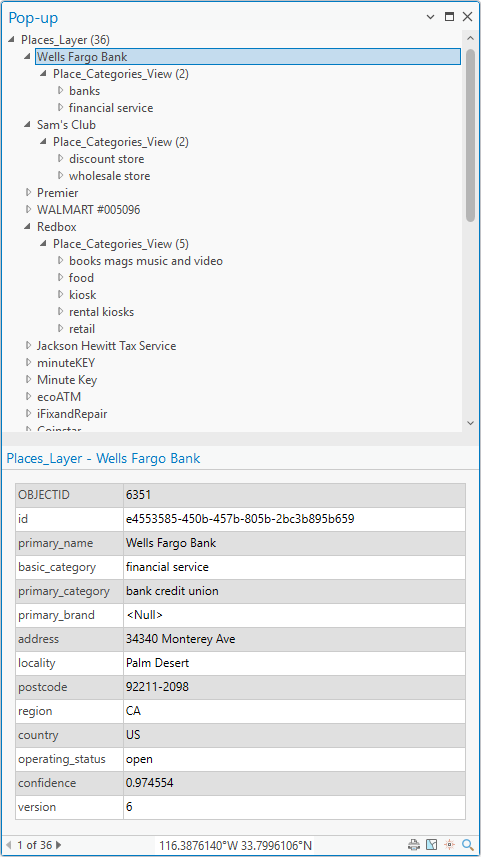Click the coordinates 116.3876140°W 33.7996106°N
Image resolution: width=481 pixels, height=857 pixels.
coord(236,845)
